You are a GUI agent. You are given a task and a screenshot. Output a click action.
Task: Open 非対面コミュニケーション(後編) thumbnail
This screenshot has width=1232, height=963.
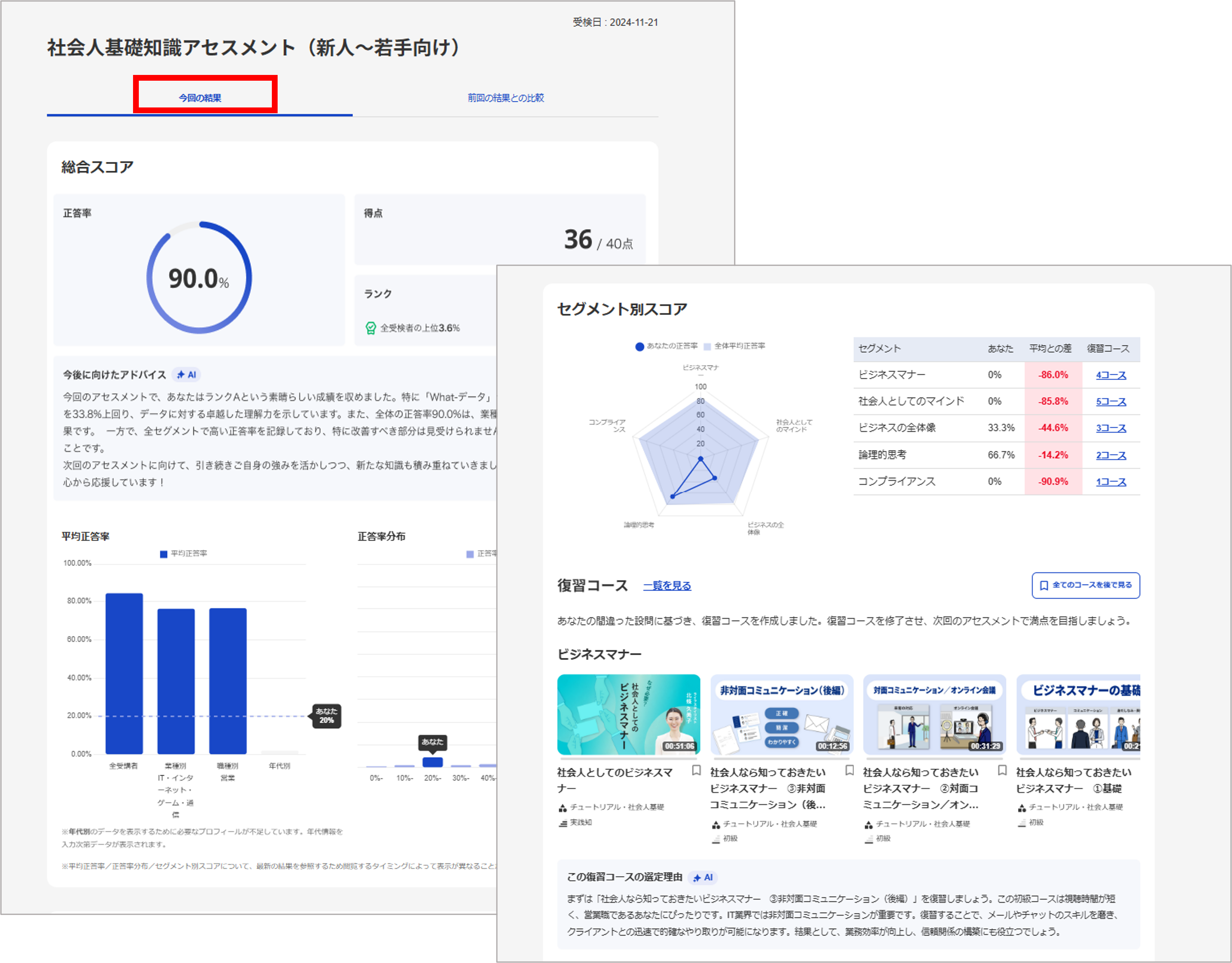(781, 714)
